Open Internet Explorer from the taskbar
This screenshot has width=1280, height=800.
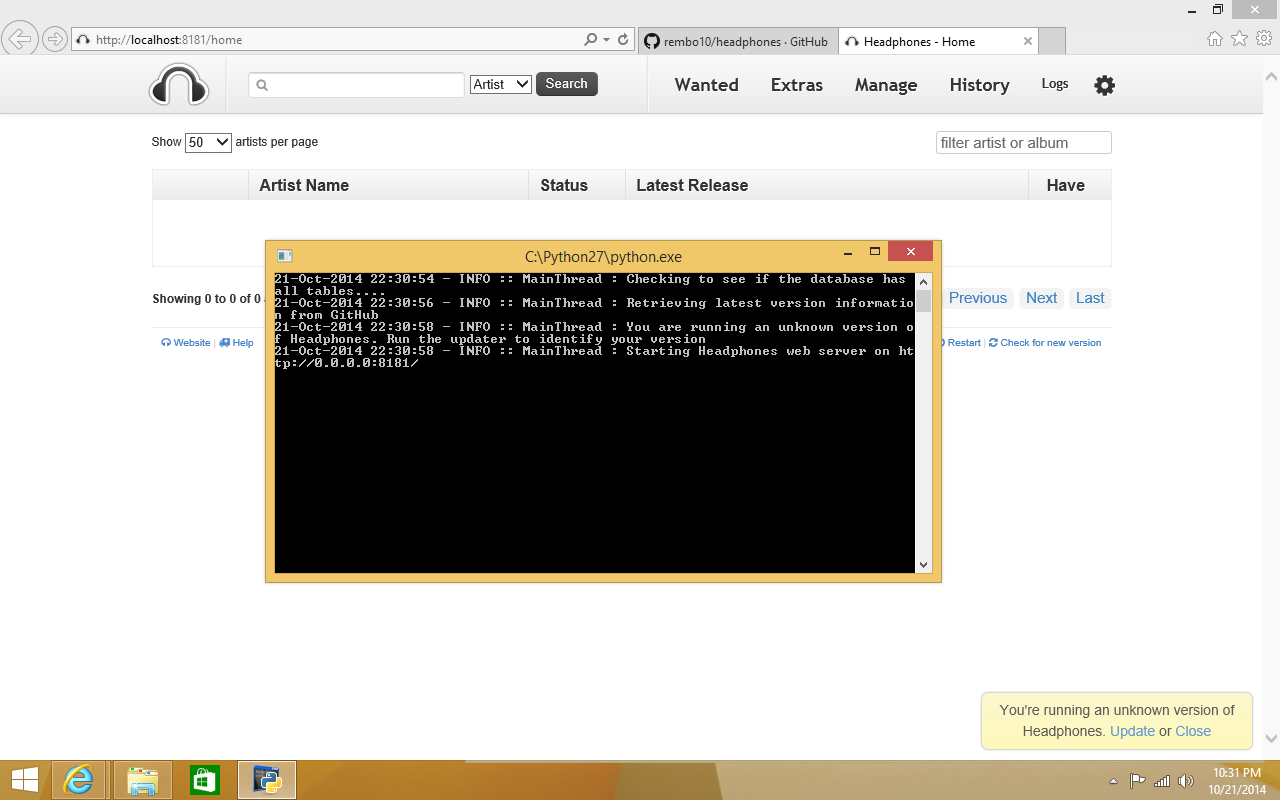(x=79, y=780)
